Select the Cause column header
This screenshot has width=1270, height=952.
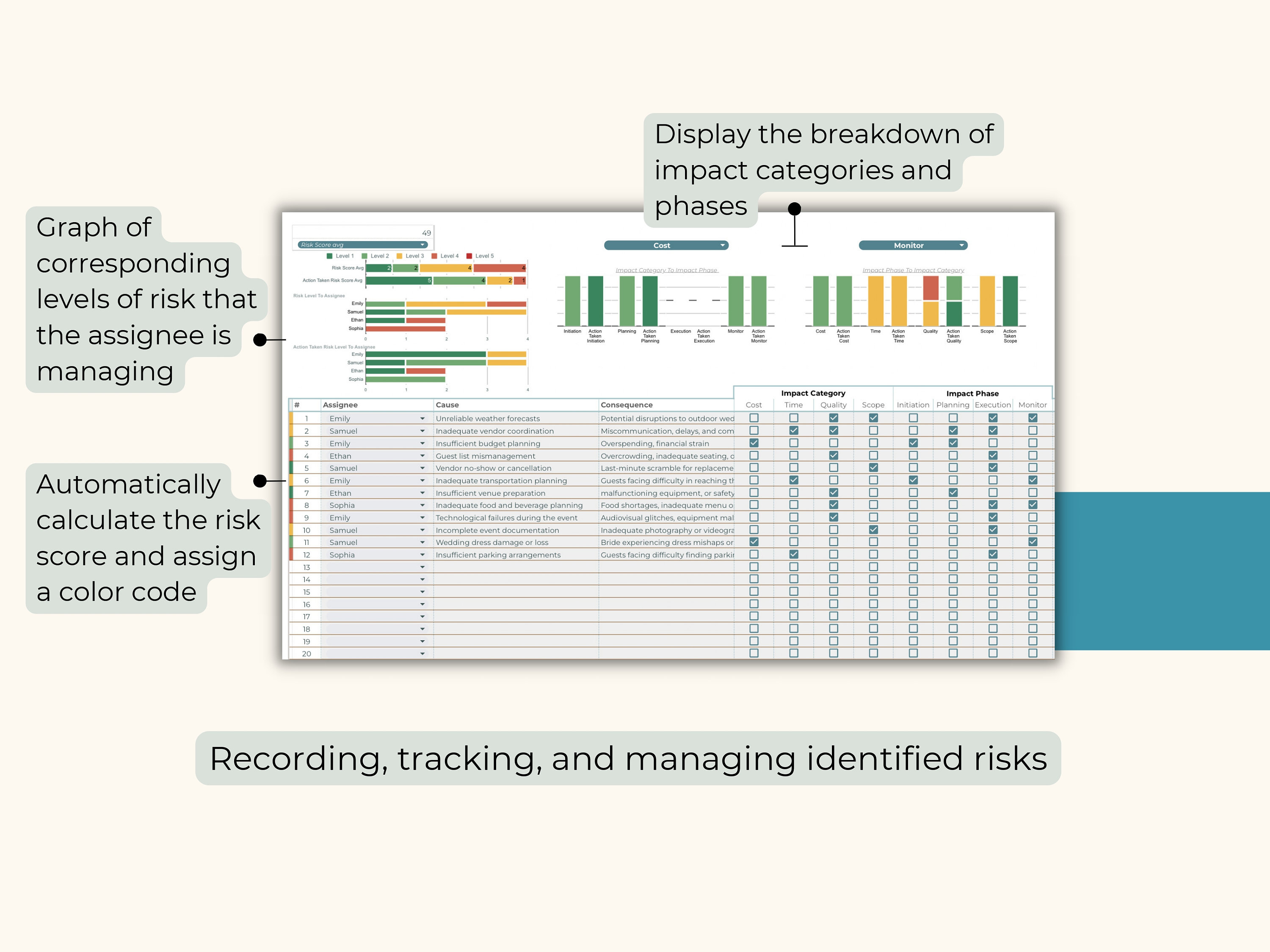coord(448,404)
